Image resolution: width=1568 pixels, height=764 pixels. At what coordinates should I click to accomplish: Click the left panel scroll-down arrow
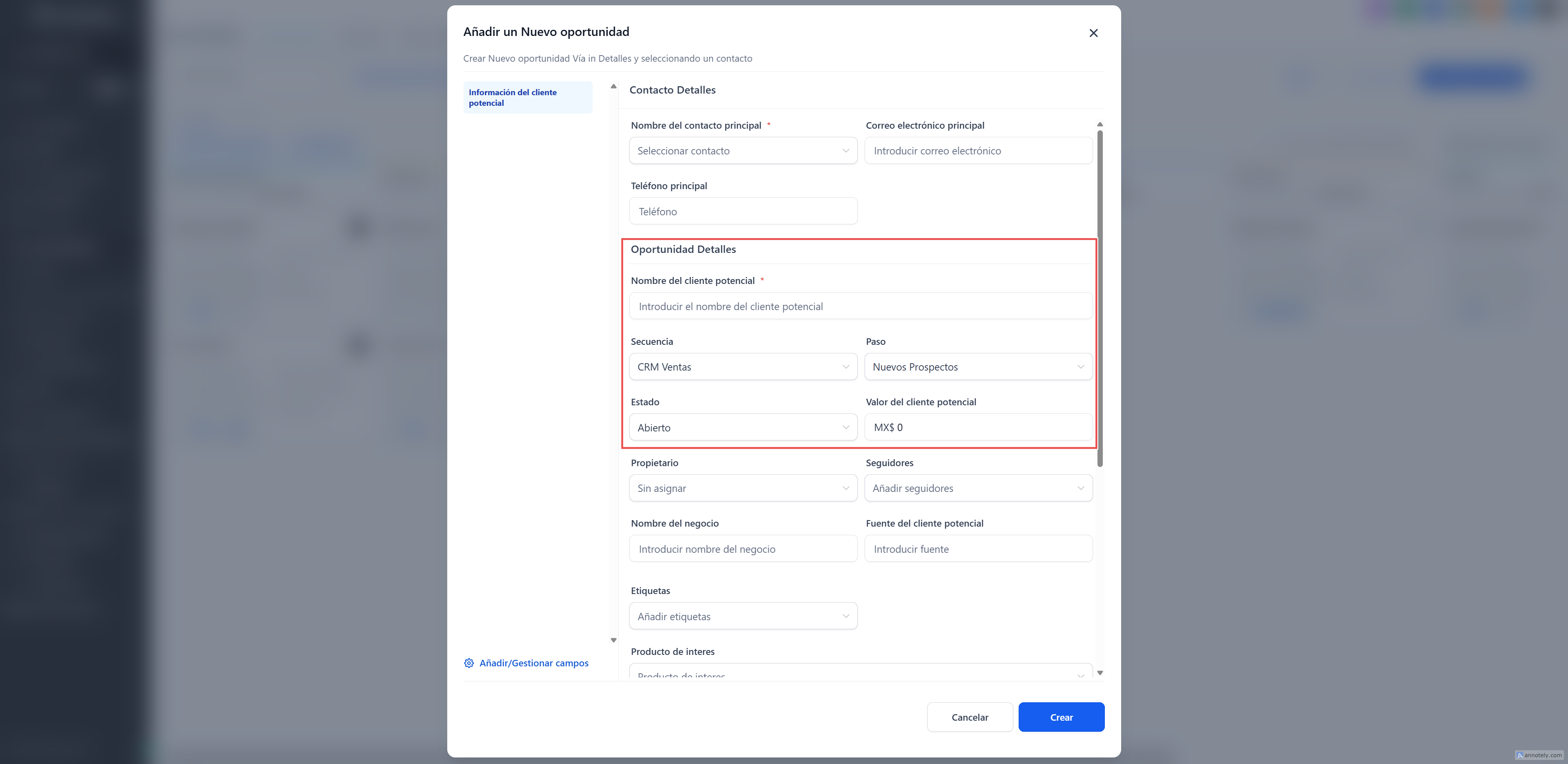pyautogui.click(x=613, y=640)
